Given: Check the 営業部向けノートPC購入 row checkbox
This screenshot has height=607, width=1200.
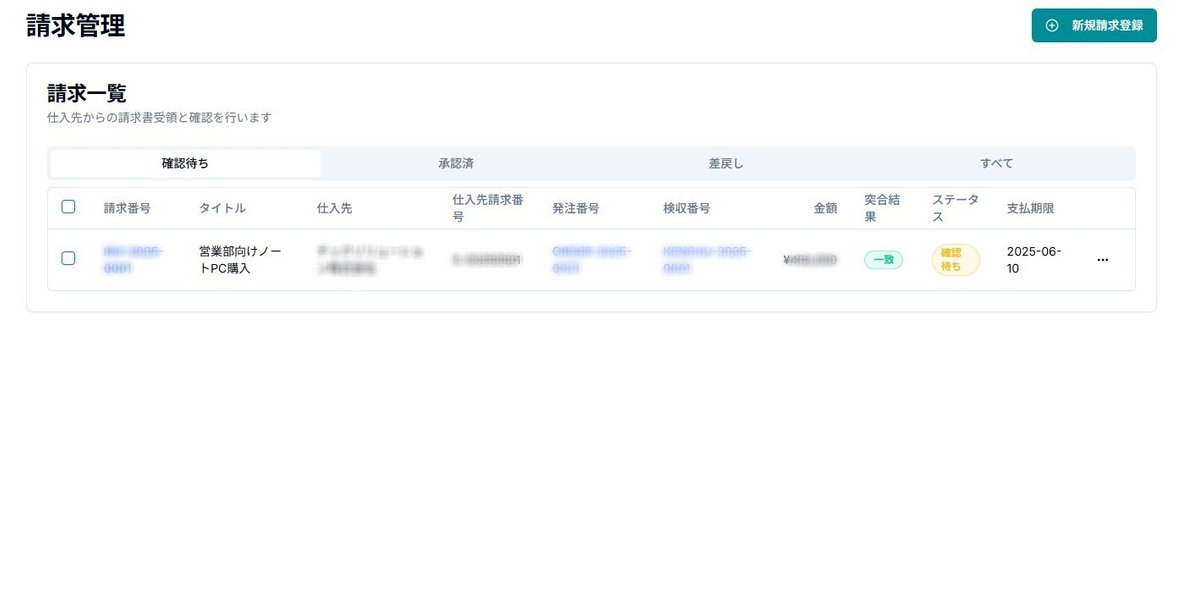Looking at the screenshot, I should click(69, 258).
